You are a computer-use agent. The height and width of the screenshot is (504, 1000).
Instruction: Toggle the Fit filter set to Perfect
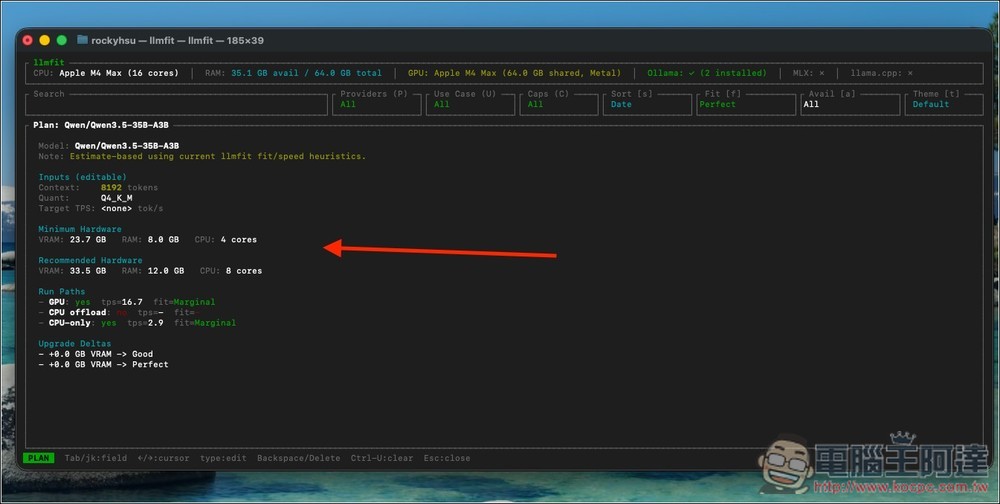click(746, 104)
